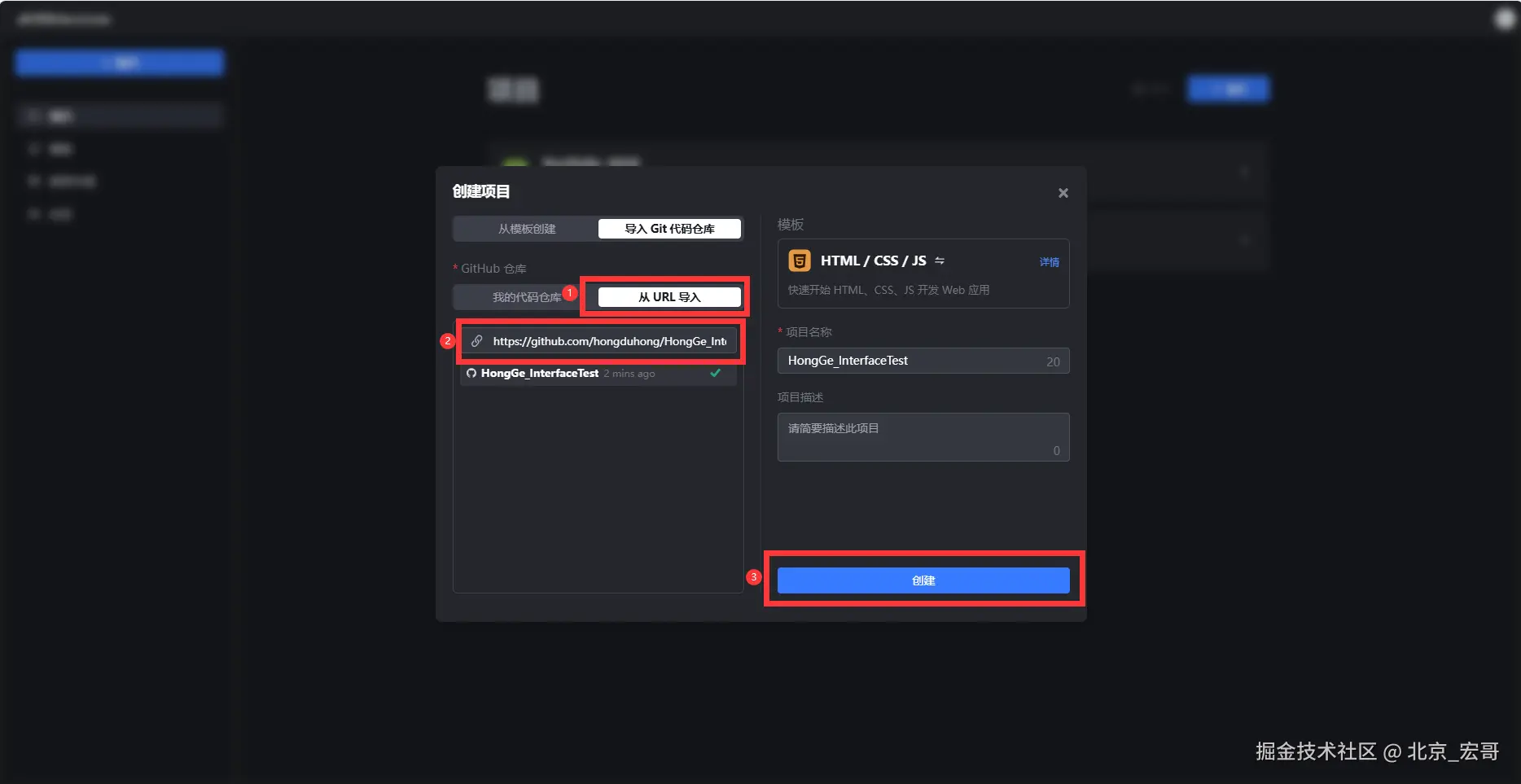Click the HTML5 template icon
Image resolution: width=1521 pixels, height=784 pixels.
click(800, 261)
